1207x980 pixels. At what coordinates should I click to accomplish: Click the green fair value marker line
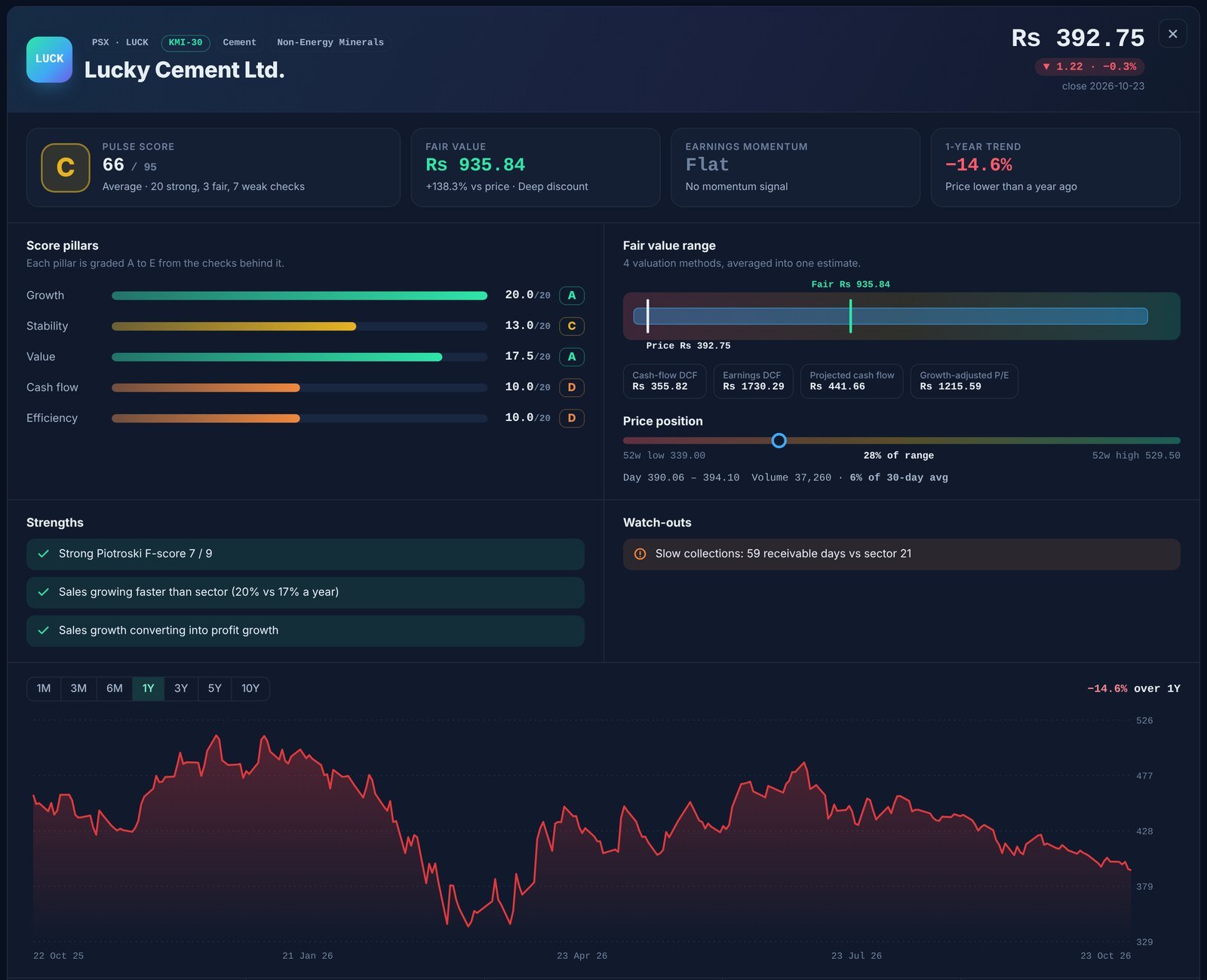pos(850,316)
